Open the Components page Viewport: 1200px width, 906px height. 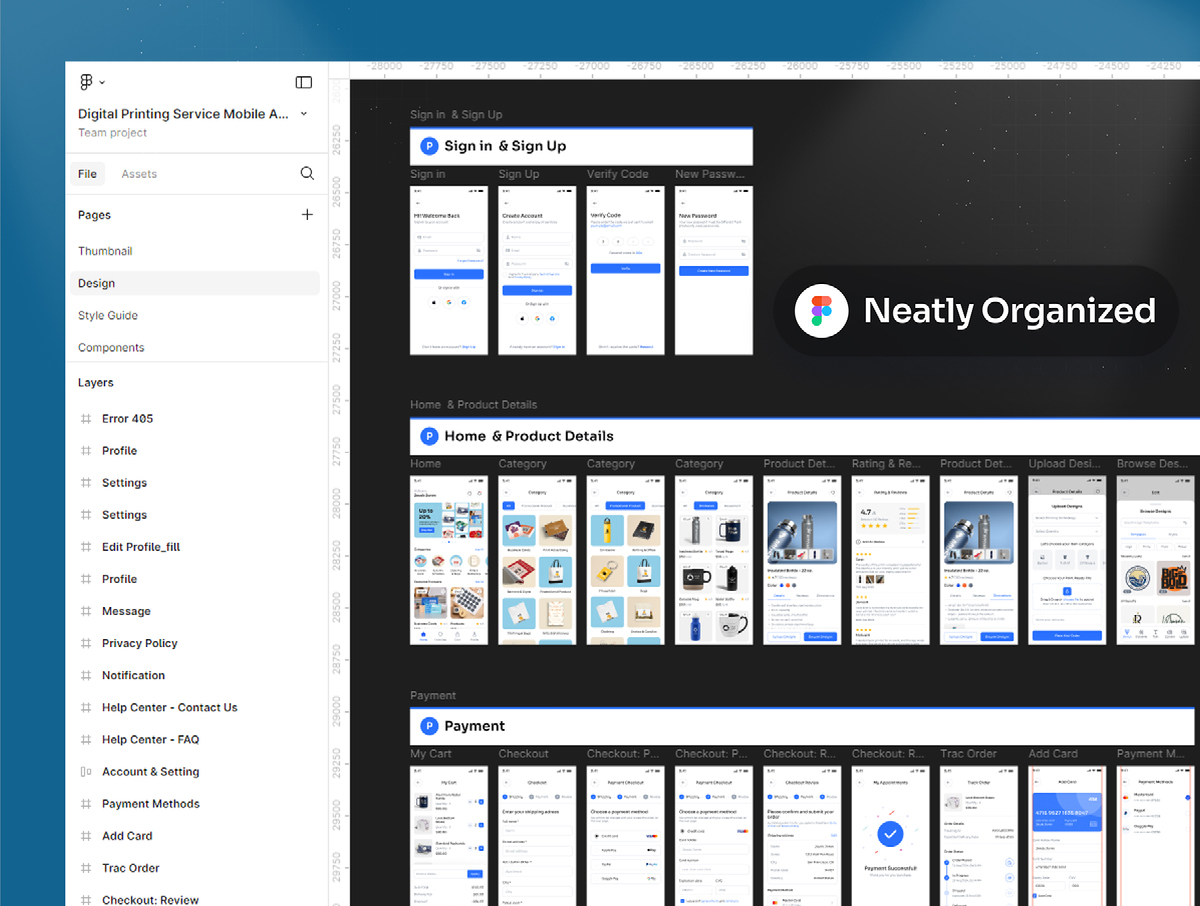tap(111, 347)
